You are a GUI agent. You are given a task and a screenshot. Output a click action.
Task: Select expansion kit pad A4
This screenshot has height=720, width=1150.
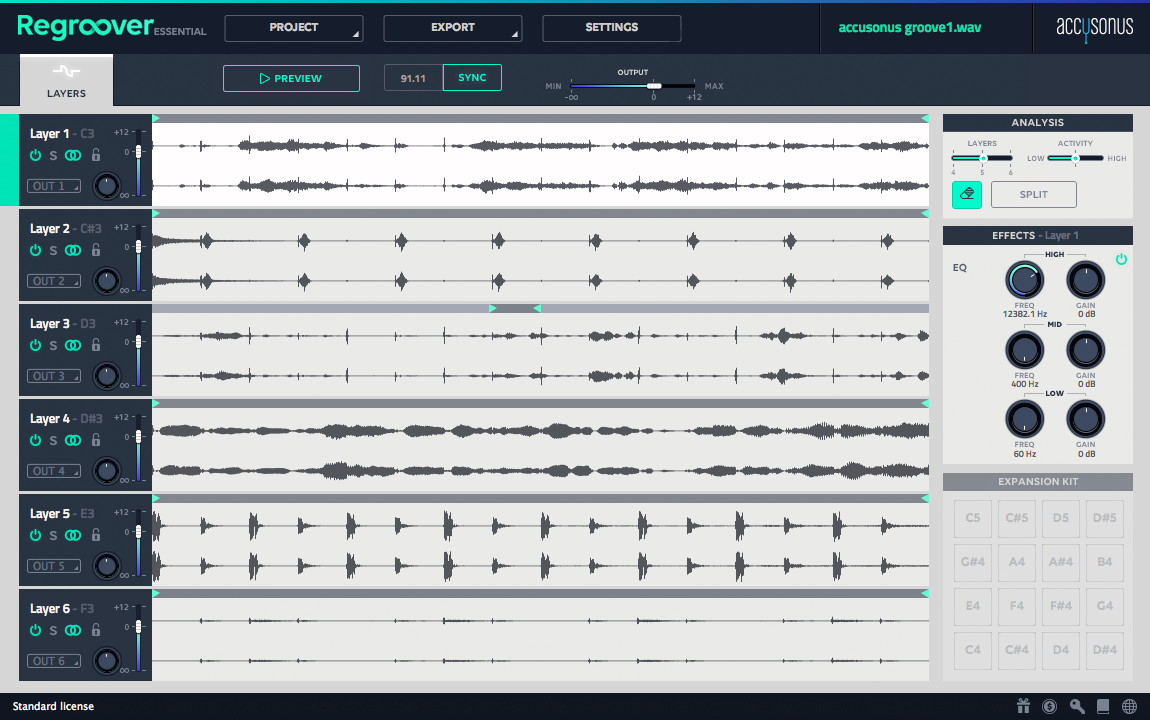click(x=1017, y=562)
